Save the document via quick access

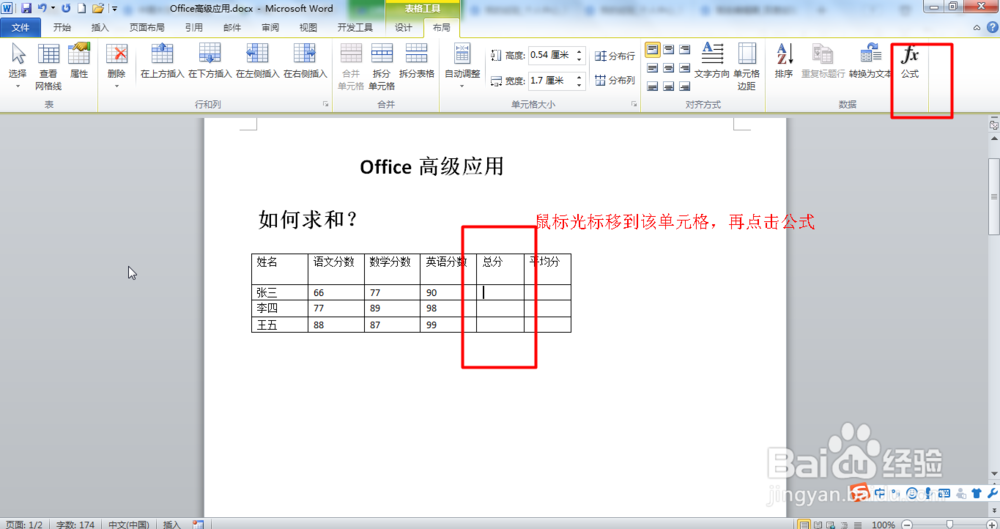(x=26, y=8)
